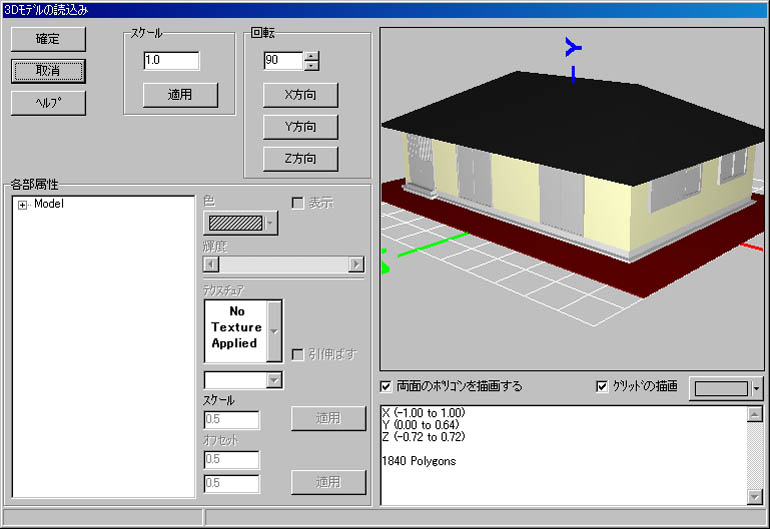The width and height of the screenshot is (770, 529).
Task: Click the right arrow of the brightness slider
Action: click(x=356, y=264)
